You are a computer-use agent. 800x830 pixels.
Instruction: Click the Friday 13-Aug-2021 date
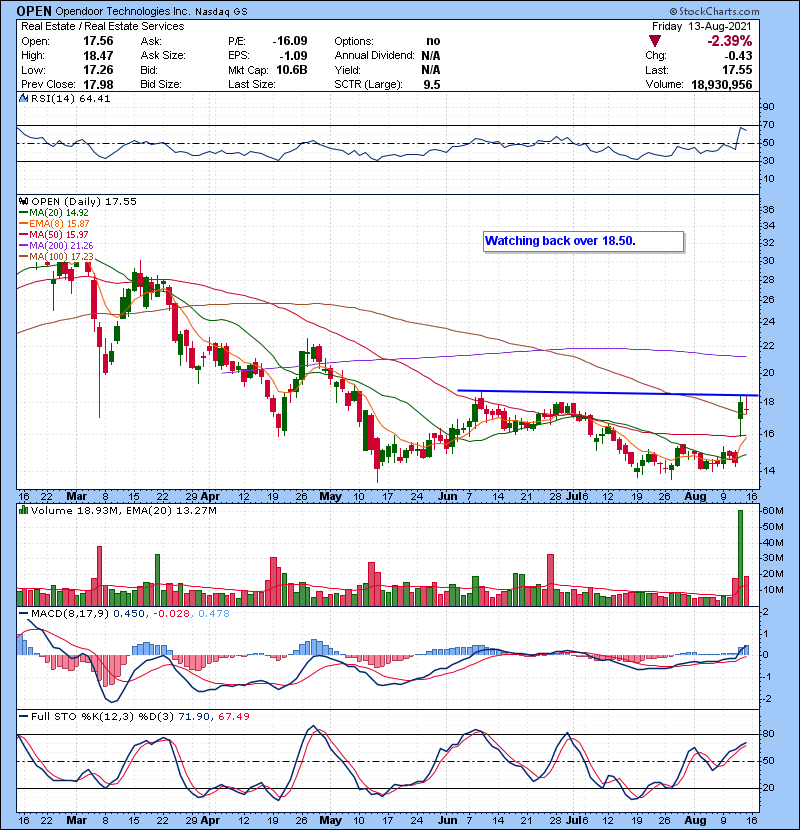[x=702, y=26]
